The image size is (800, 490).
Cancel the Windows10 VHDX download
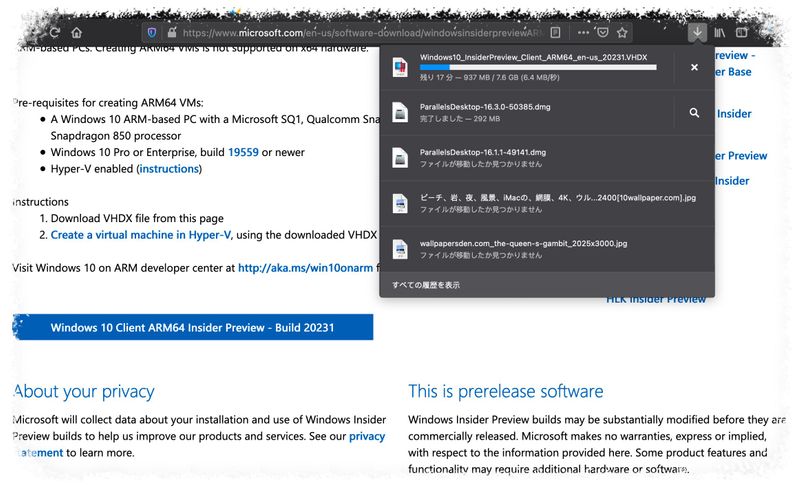coord(694,67)
